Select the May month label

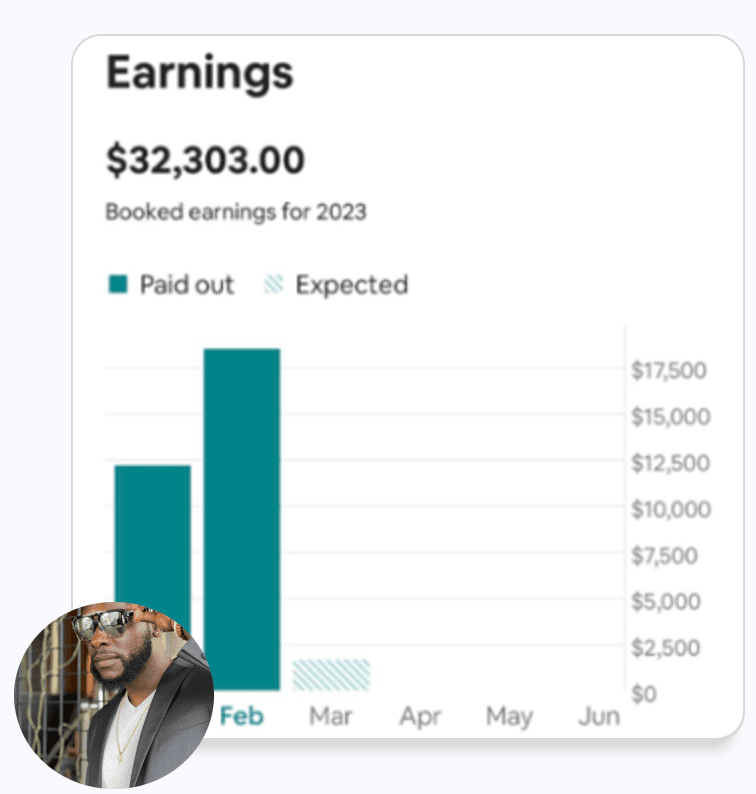pos(509,717)
